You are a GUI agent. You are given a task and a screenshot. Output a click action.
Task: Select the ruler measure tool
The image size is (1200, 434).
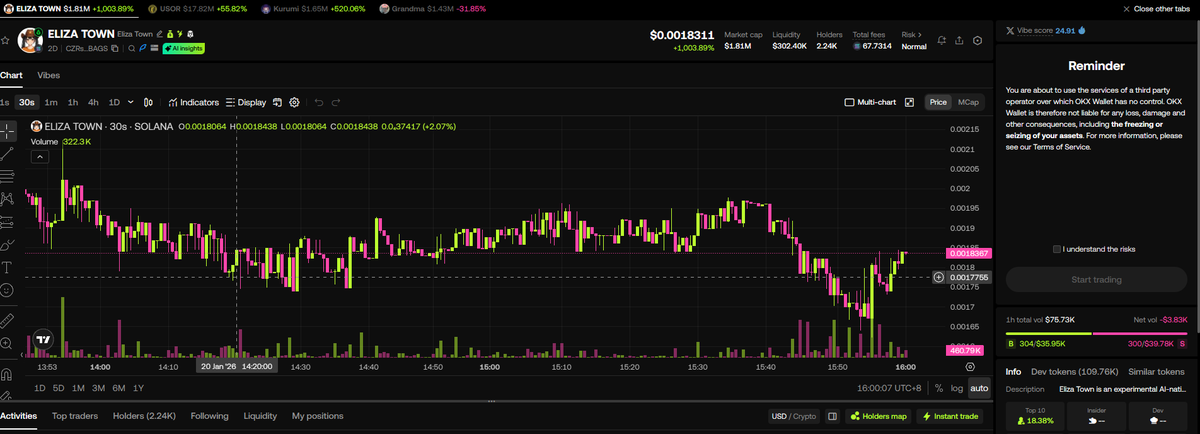pos(7,320)
